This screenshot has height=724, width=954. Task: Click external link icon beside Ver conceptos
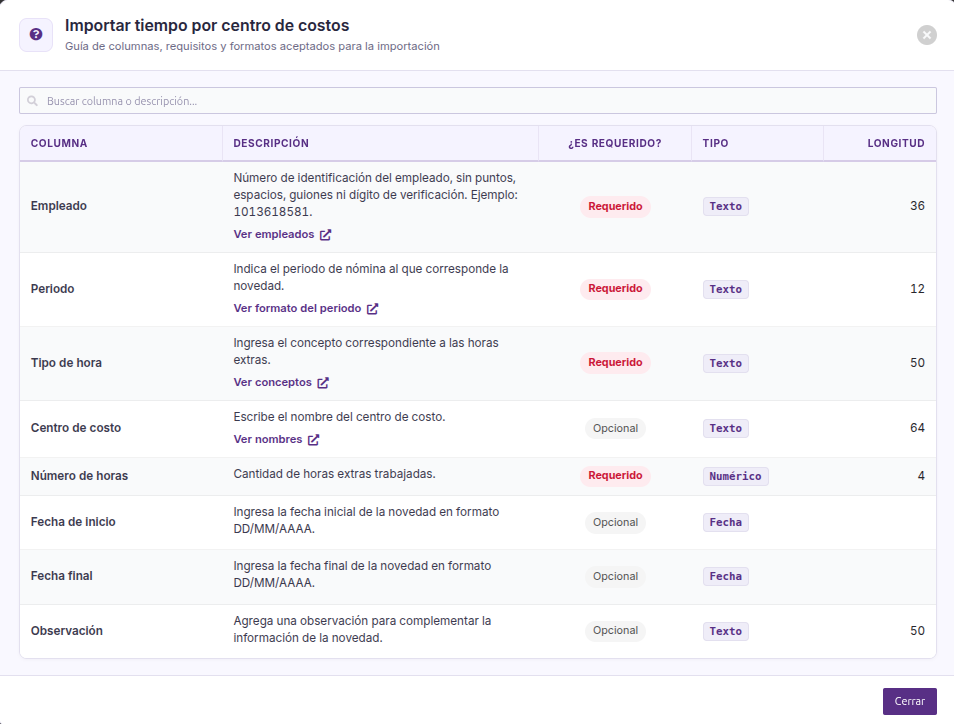tap(323, 383)
